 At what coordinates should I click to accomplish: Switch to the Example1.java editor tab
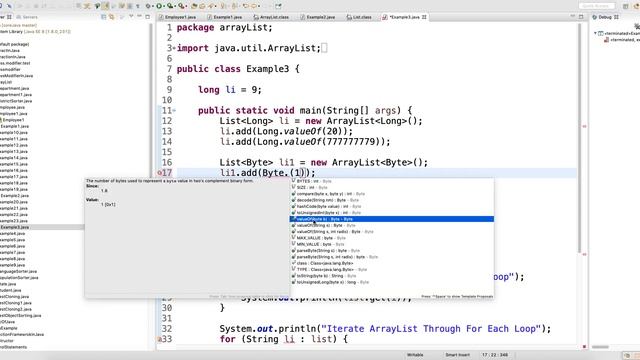coord(224,17)
